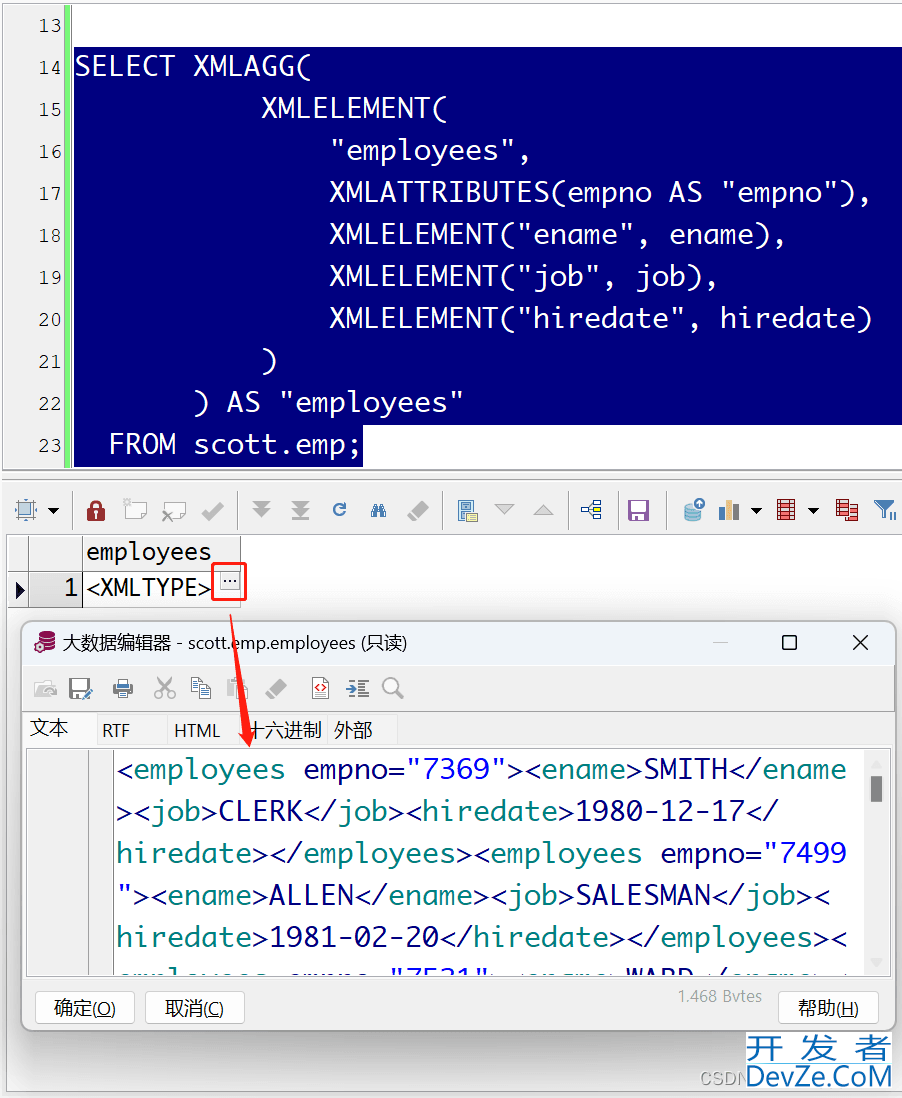Image resolution: width=902 pixels, height=1098 pixels.
Task: Click the eraser icon in data editor
Action: click(x=277, y=689)
